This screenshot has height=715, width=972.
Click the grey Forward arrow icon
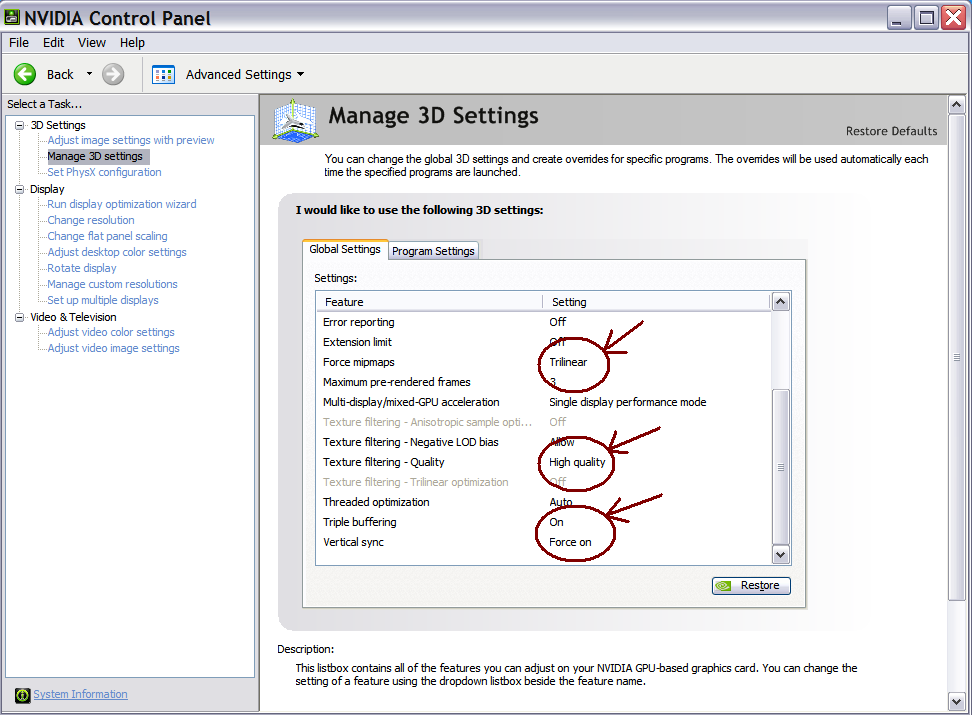pyautogui.click(x=113, y=74)
